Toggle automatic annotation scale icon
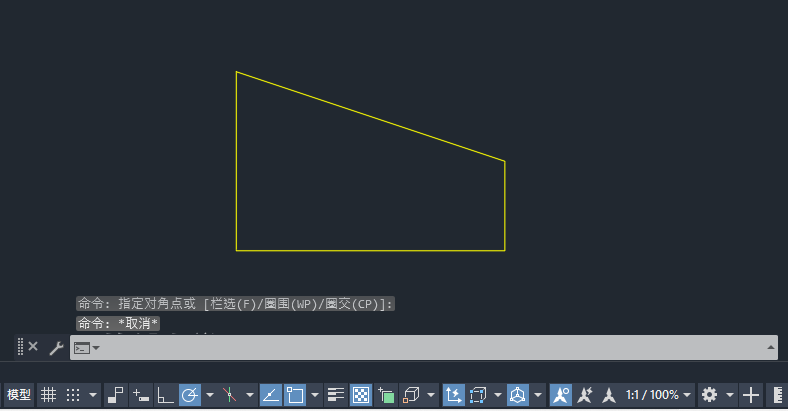The height and width of the screenshot is (411, 788). pos(585,395)
